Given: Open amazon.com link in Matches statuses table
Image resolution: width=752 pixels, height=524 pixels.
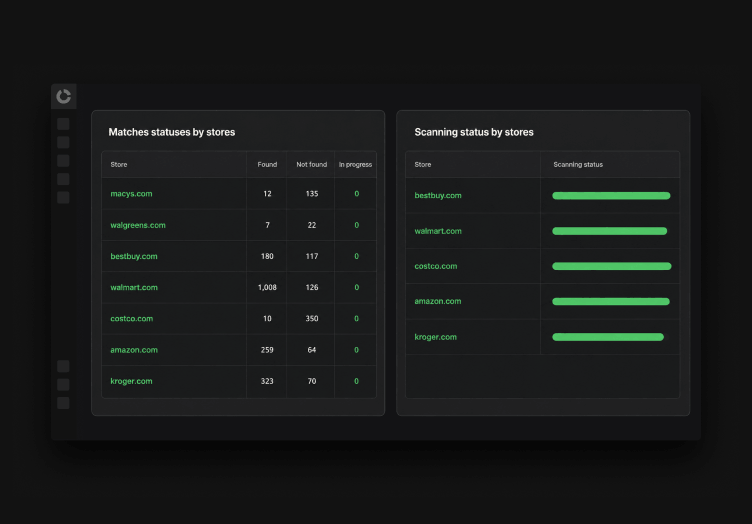Looking at the screenshot, I should coord(134,350).
